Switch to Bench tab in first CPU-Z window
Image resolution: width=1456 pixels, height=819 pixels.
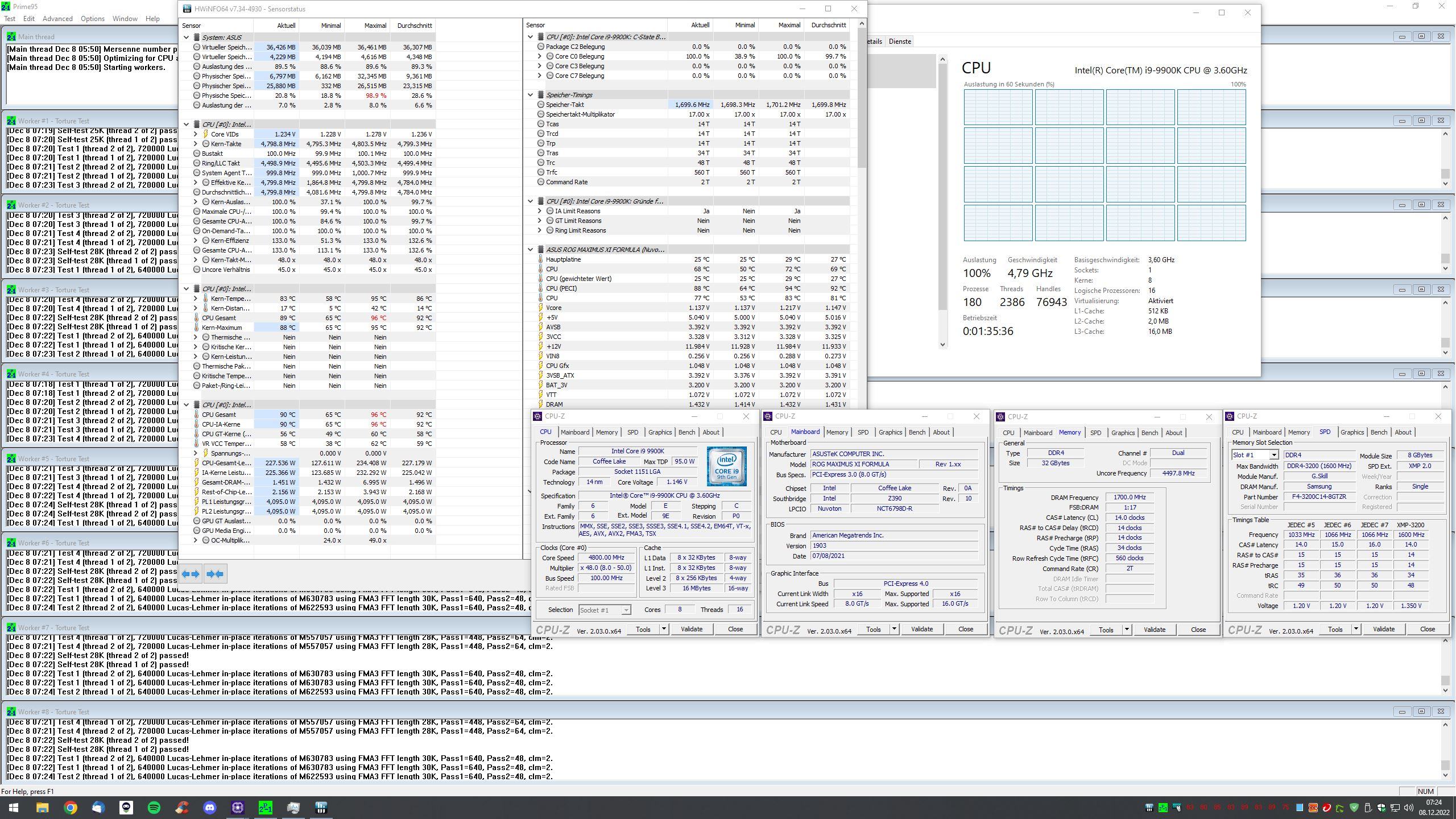pos(686,432)
